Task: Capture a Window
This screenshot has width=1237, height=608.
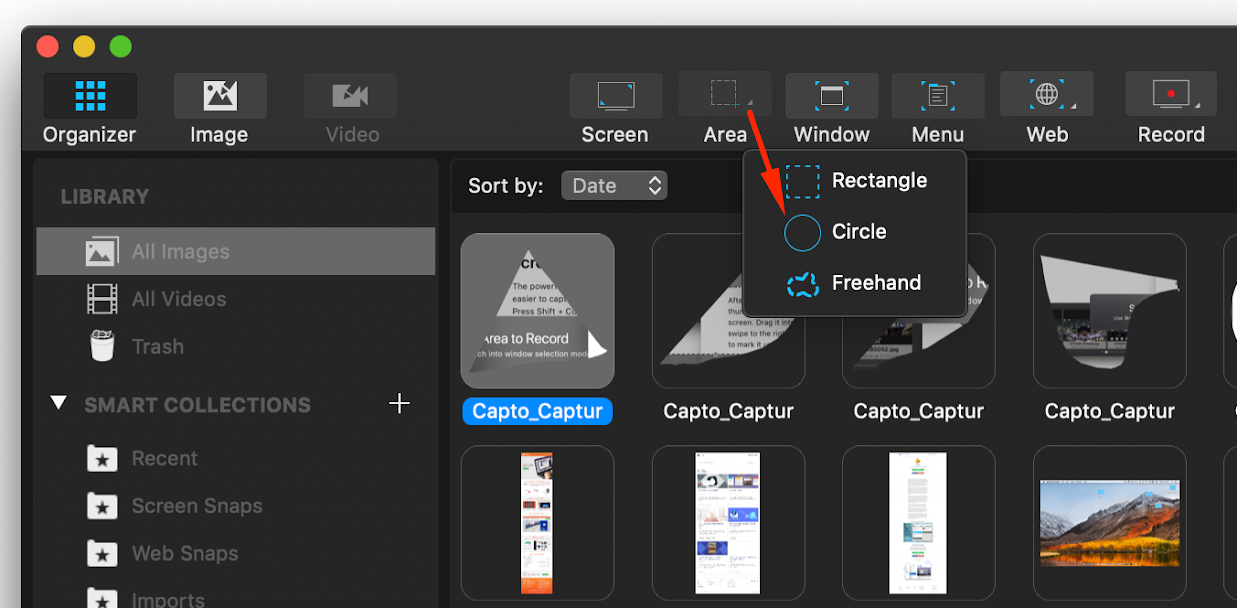Action: [832, 96]
